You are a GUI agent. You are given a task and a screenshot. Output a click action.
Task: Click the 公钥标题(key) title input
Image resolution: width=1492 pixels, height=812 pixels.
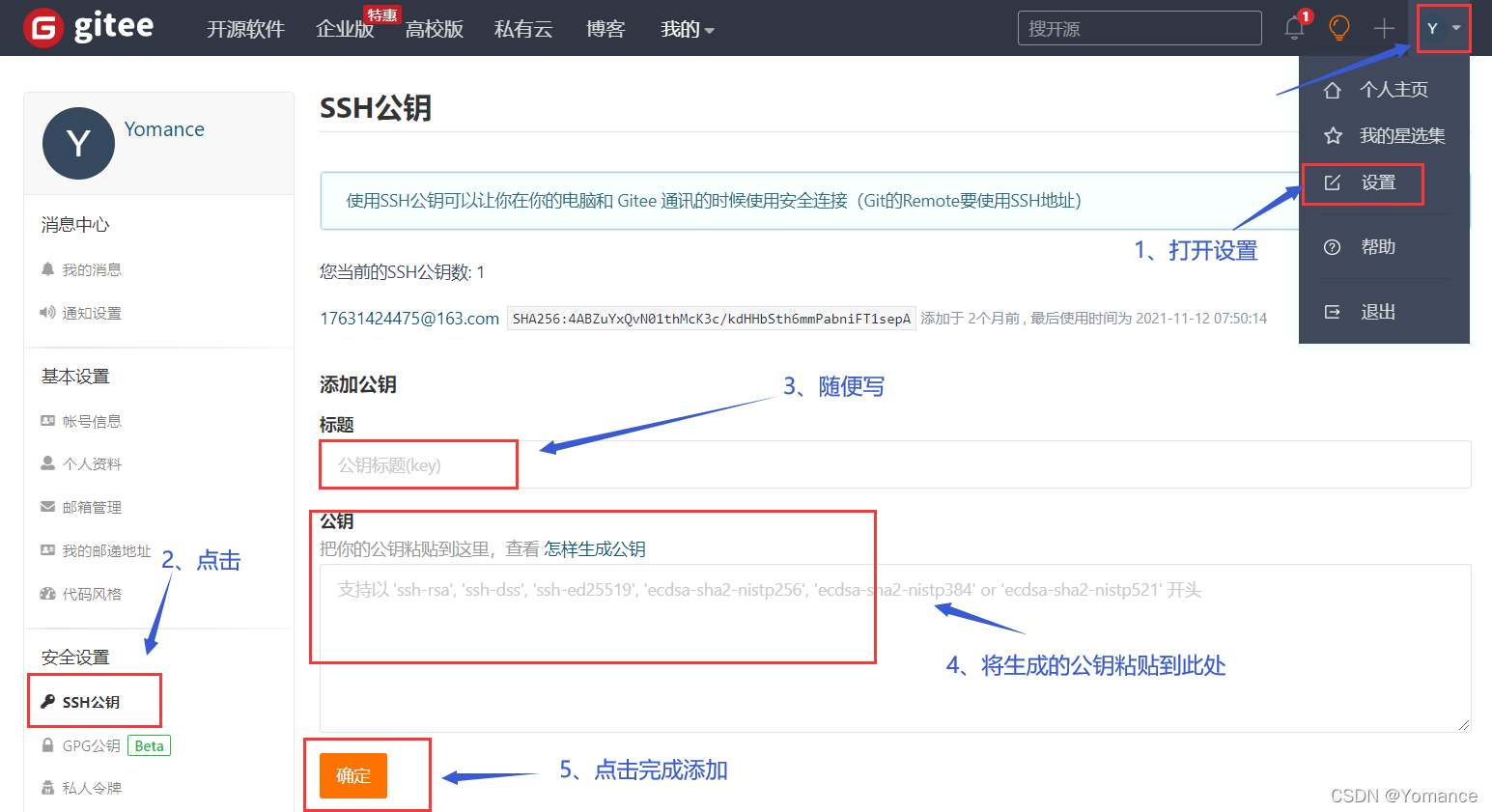pyautogui.click(x=417, y=463)
